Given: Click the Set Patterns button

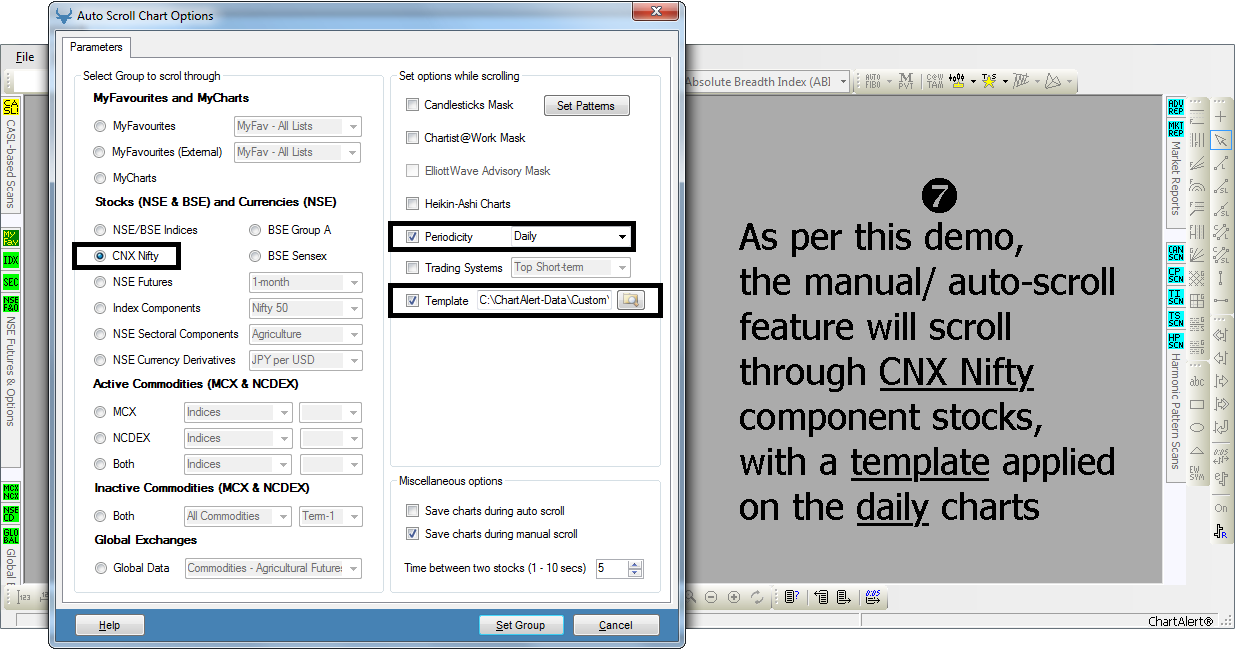Looking at the screenshot, I should [587, 106].
